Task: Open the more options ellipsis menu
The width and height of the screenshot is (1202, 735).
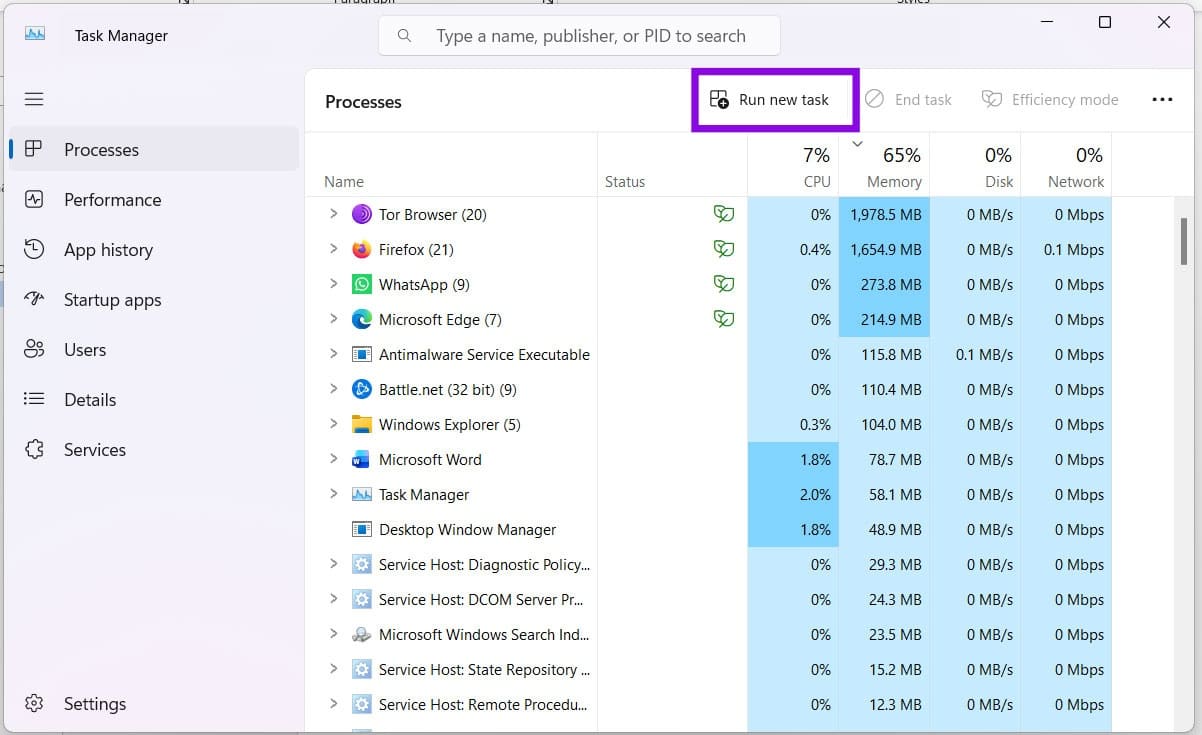Action: 1162,100
